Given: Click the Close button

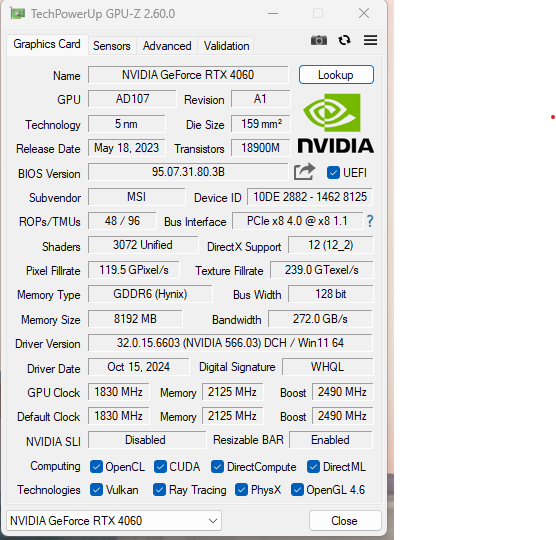Looking at the screenshot, I should (x=345, y=520).
